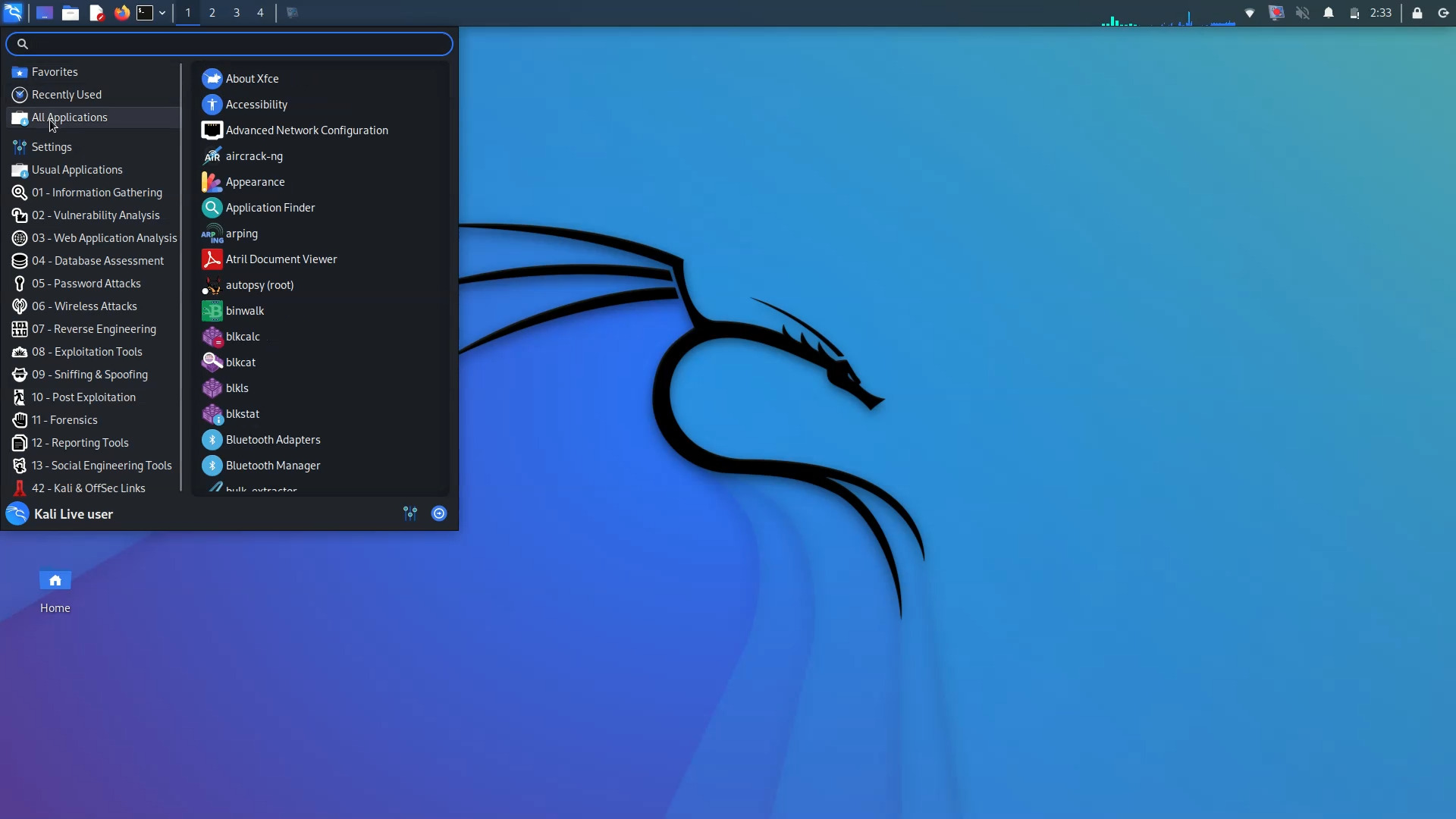Launch the text editor from the panel

(x=96, y=13)
